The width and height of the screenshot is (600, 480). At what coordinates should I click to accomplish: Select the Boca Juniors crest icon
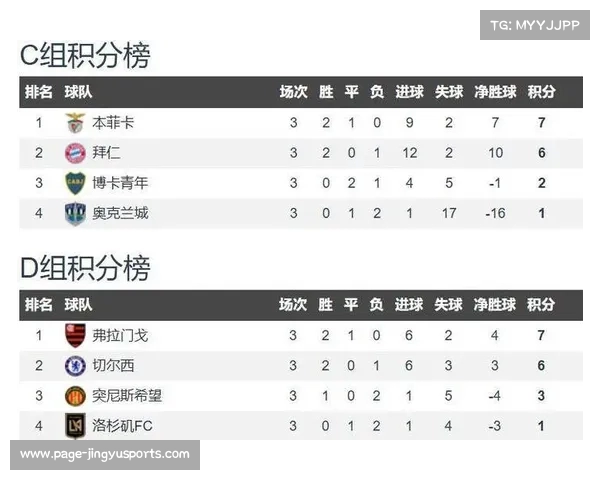[x=75, y=183]
